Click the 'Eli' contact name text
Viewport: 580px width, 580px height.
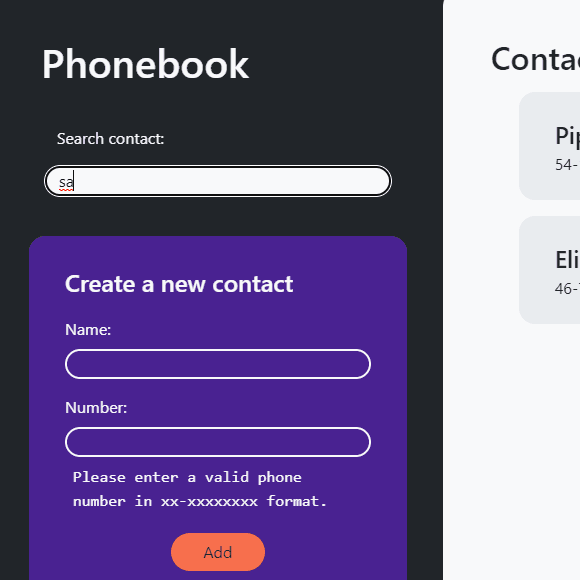click(x=567, y=260)
